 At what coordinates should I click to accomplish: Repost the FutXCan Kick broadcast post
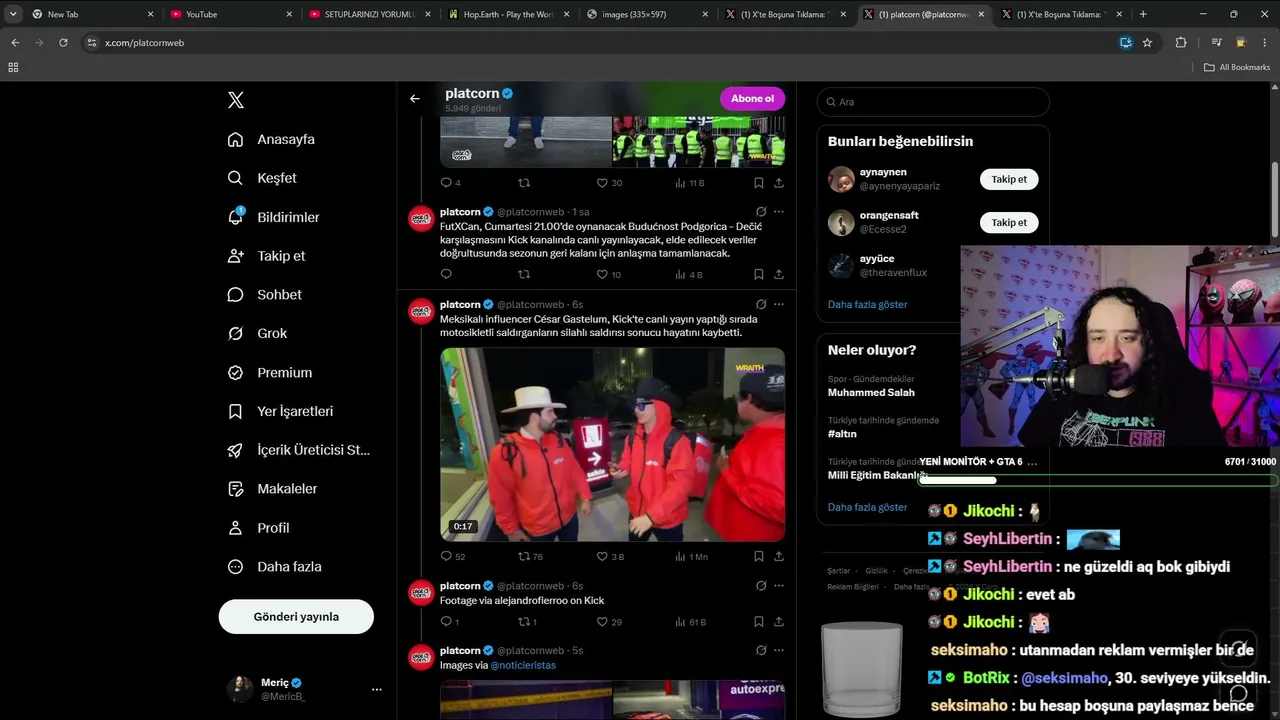524,274
